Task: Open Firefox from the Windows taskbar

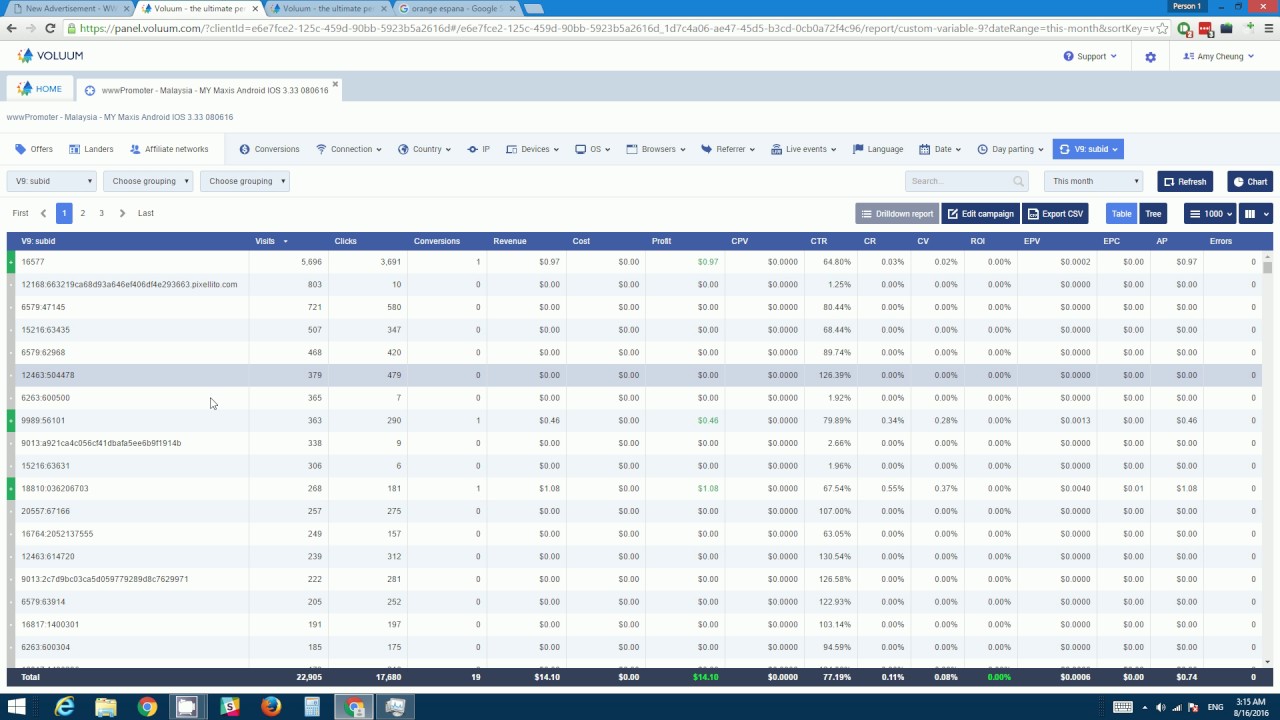Action: coord(271,707)
